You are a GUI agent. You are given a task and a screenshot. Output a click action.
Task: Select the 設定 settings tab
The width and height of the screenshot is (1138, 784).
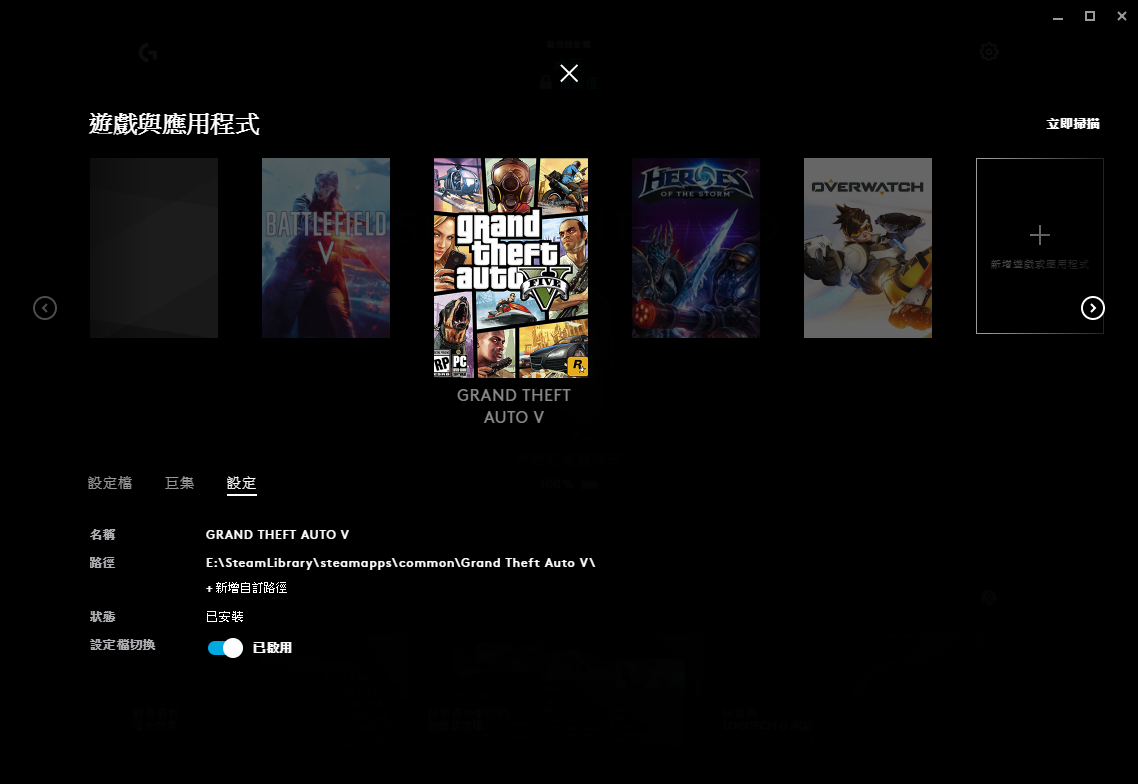[x=242, y=483]
